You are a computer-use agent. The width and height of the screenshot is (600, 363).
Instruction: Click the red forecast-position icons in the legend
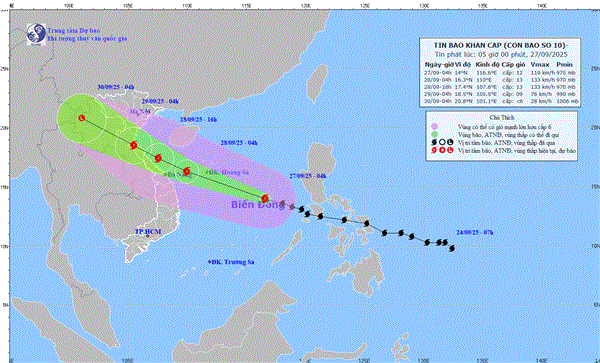(x=442, y=151)
